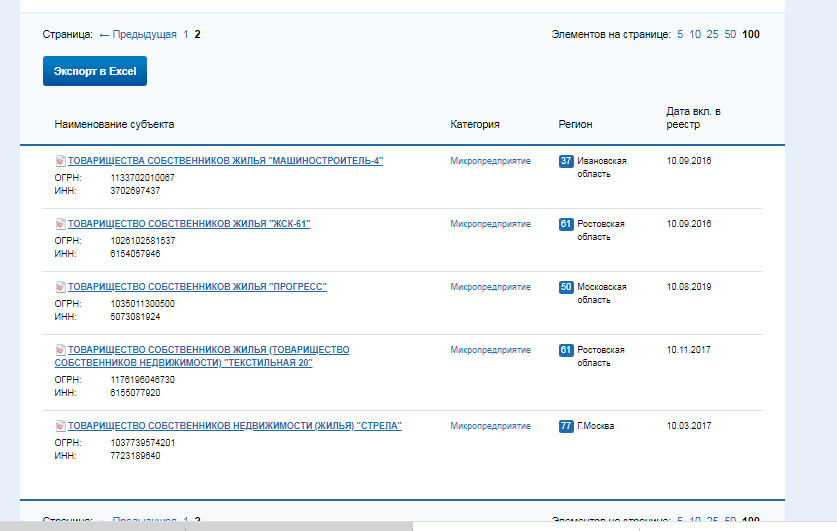Click region badge 37 for Ивановская область
This screenshot has width=837, height=531.
tap(566, 161)
